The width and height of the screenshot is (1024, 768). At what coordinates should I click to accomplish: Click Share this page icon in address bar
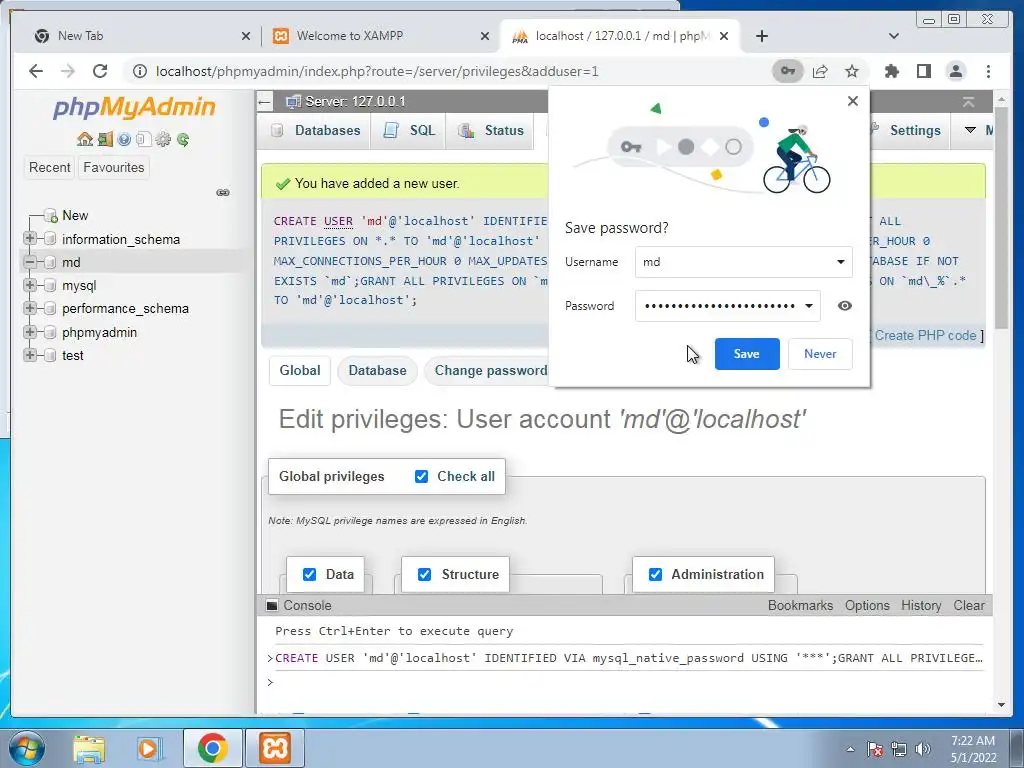[x=820, y=71]
